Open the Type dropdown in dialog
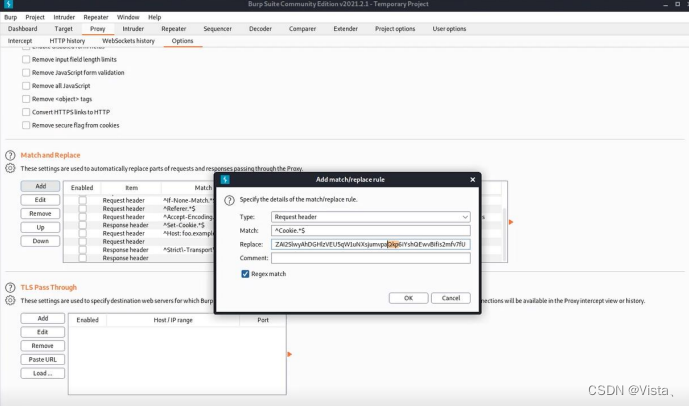 click(x=370, y=217)
